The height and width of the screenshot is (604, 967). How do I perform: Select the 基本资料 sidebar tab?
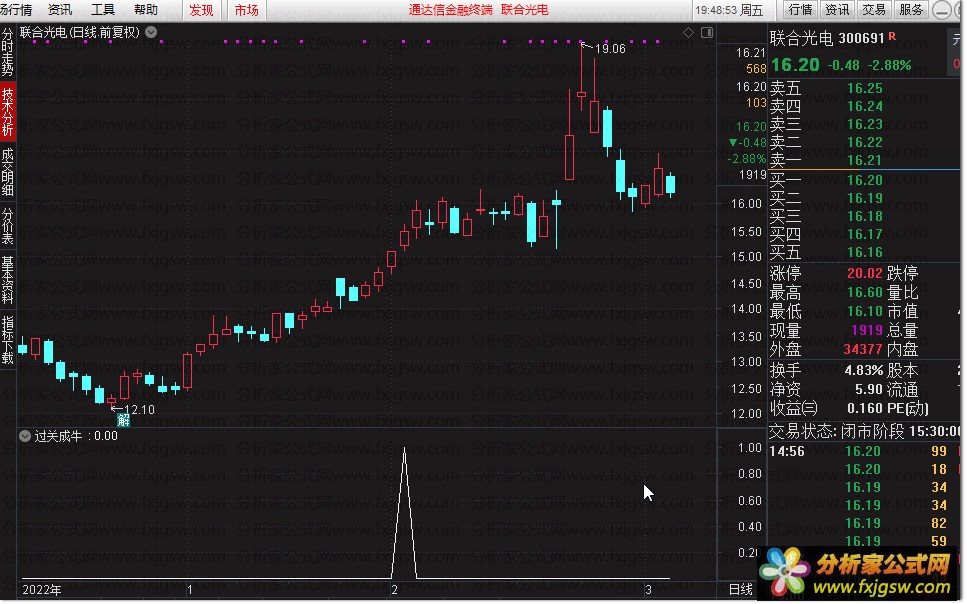[7, 279]
